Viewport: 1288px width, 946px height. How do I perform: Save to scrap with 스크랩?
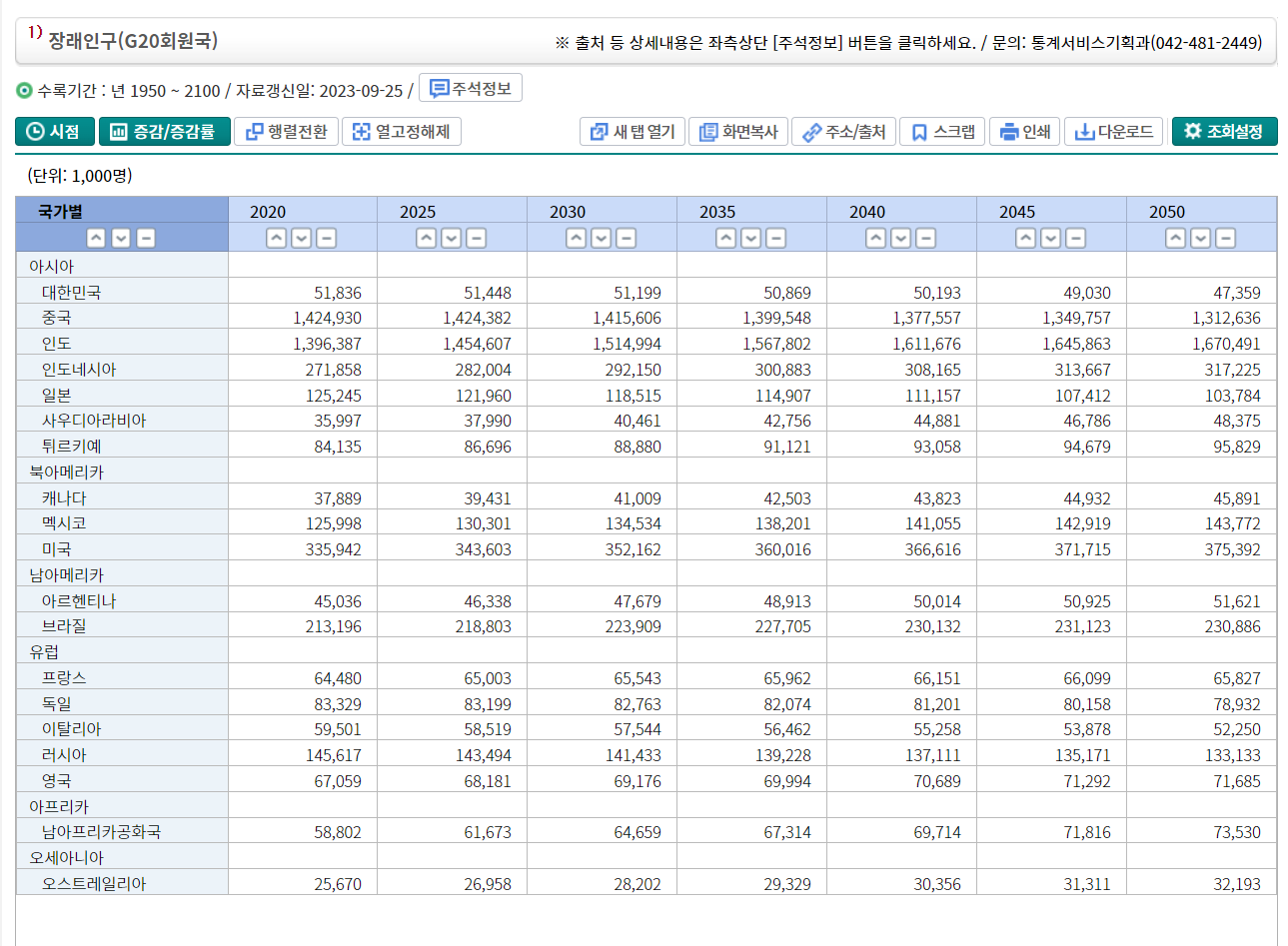pos(943,132)
